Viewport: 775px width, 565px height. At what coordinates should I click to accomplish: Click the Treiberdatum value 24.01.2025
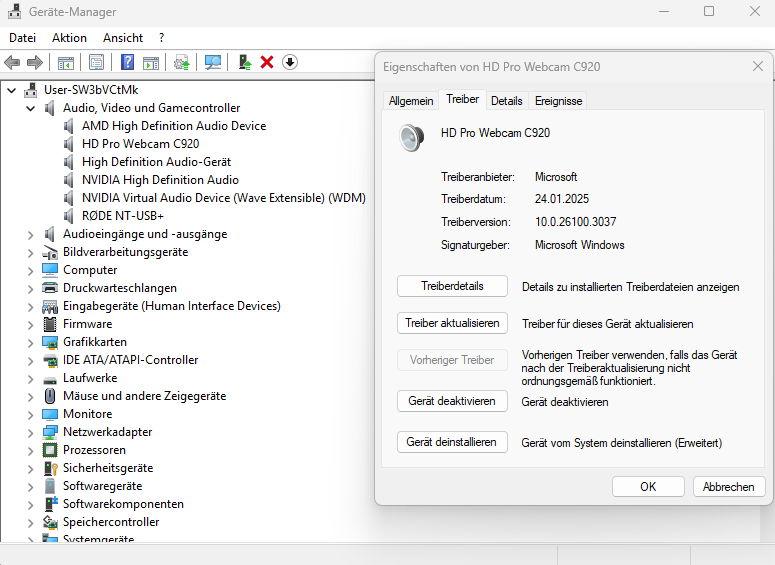562,199
